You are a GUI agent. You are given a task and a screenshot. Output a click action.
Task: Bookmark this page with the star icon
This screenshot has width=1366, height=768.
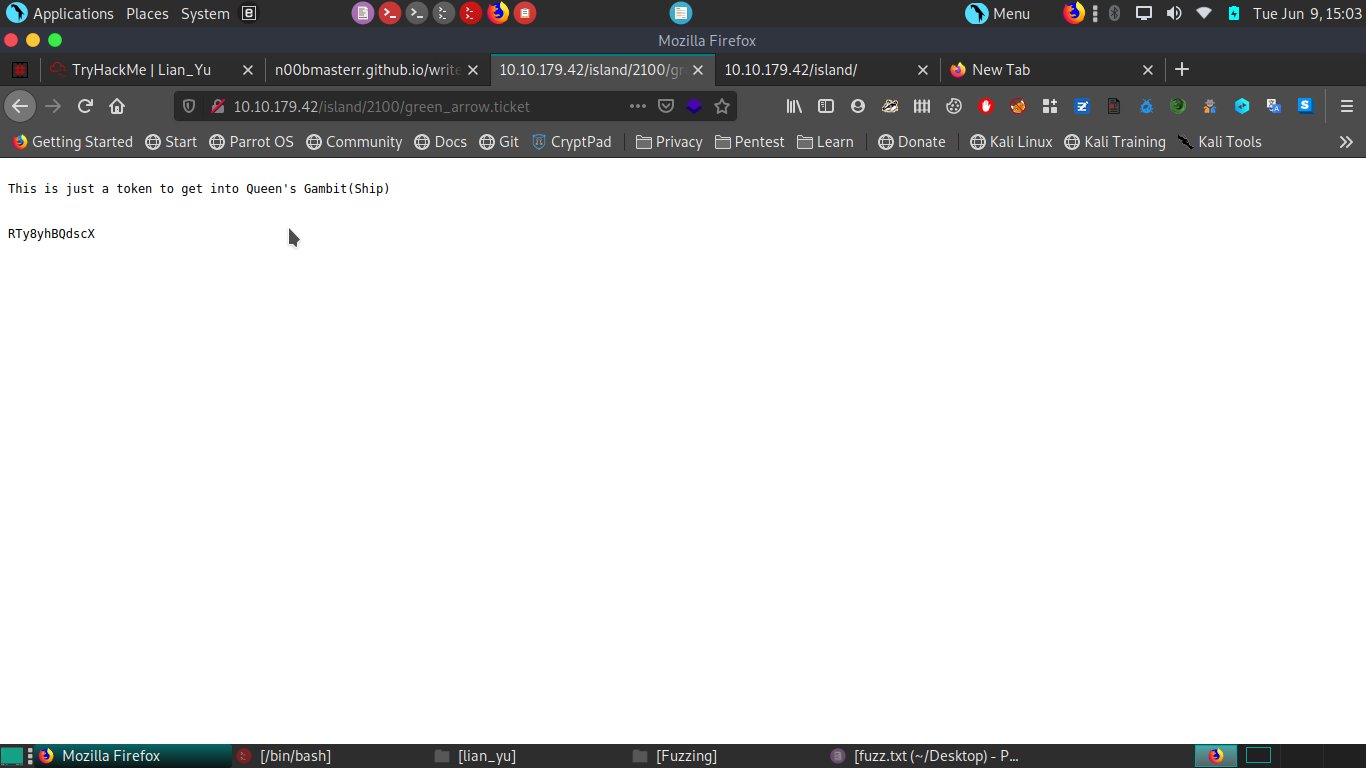(722, 106)
